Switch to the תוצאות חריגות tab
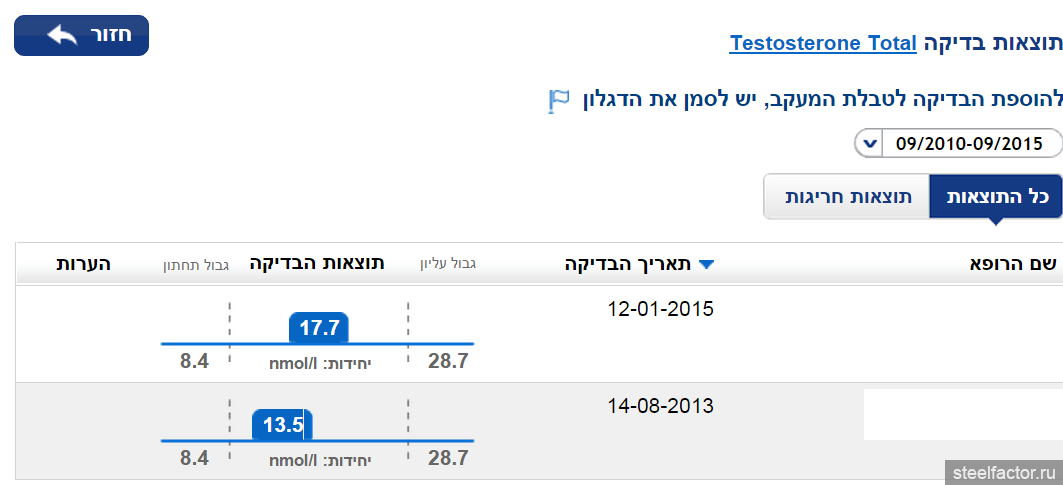 pyautogui.click(x=848, y=196)
